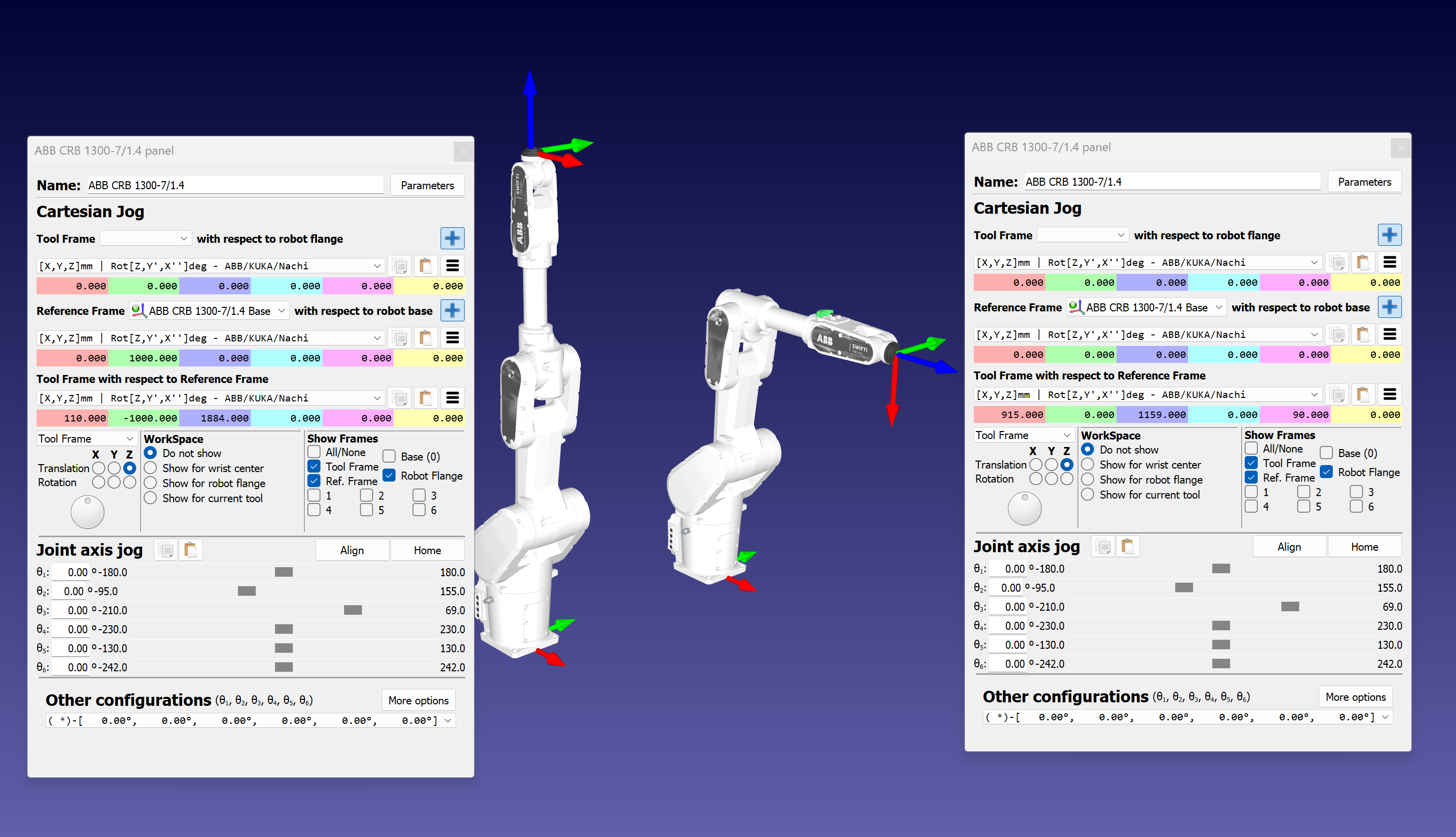
Task: Click More options in the right panel
Action: pos(1355,697)
